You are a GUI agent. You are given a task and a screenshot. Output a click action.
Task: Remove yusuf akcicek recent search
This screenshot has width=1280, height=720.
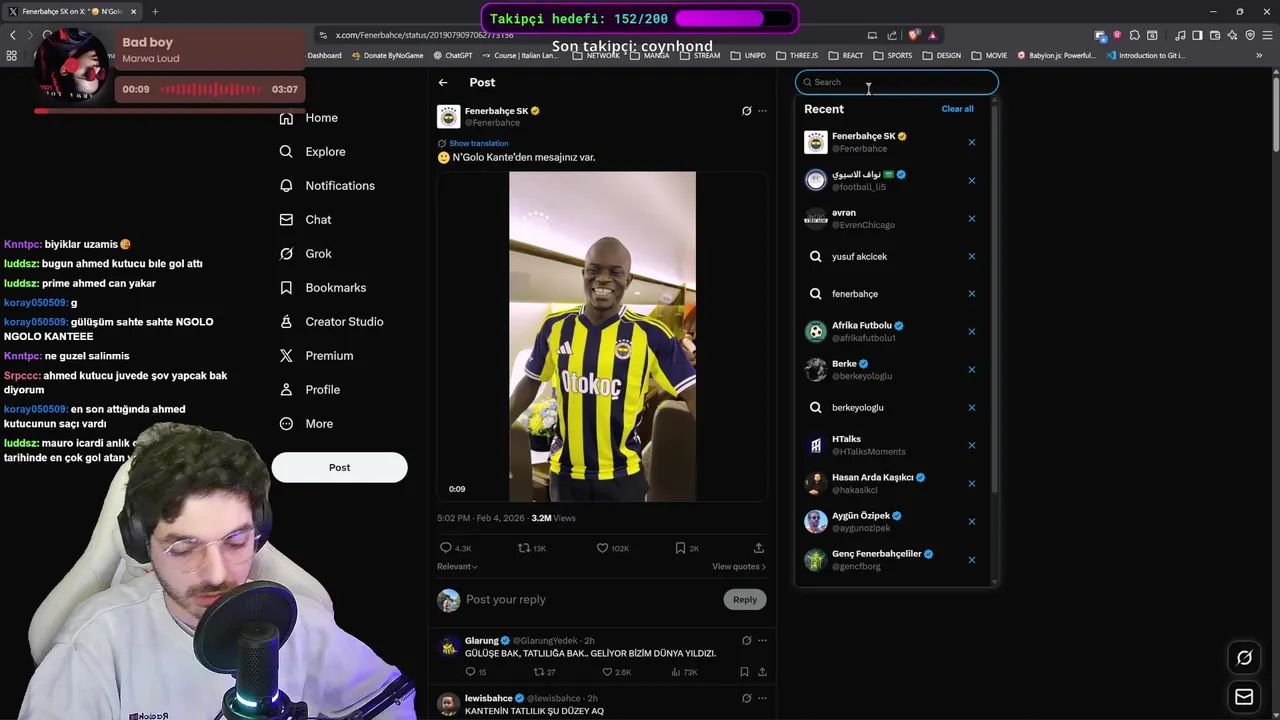pos(971,257)
